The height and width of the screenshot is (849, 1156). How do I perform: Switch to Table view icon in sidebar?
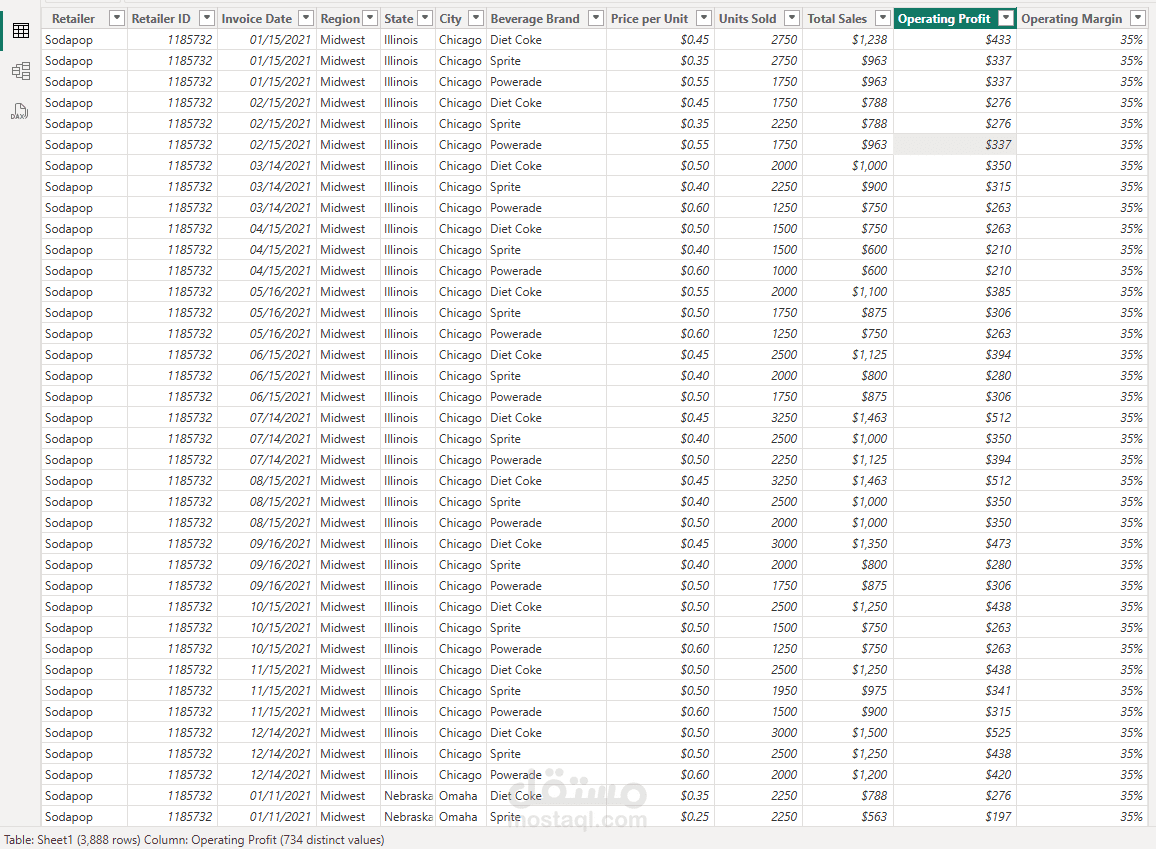click(21, 30)
